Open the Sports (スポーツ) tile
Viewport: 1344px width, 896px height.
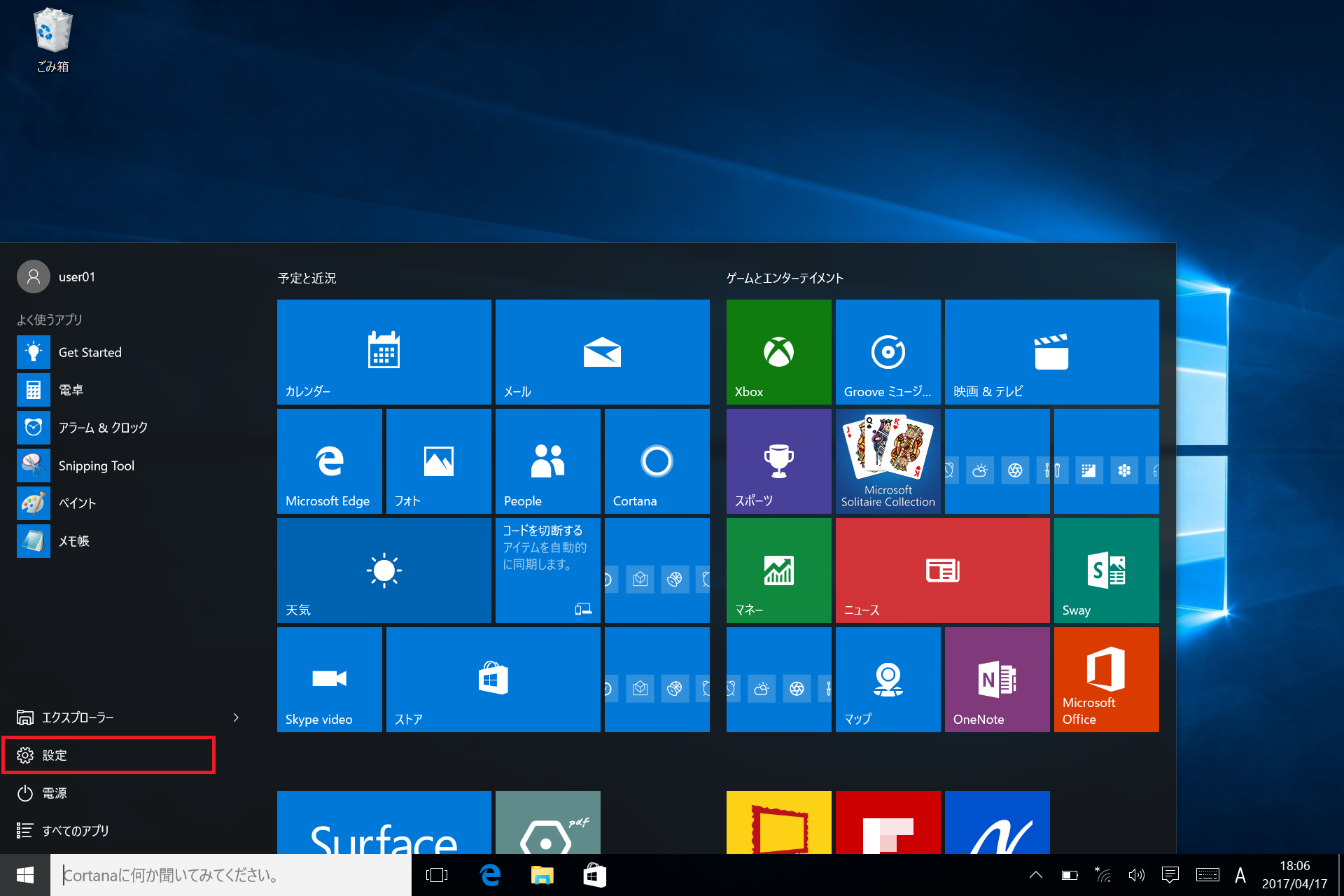(778, 461)
